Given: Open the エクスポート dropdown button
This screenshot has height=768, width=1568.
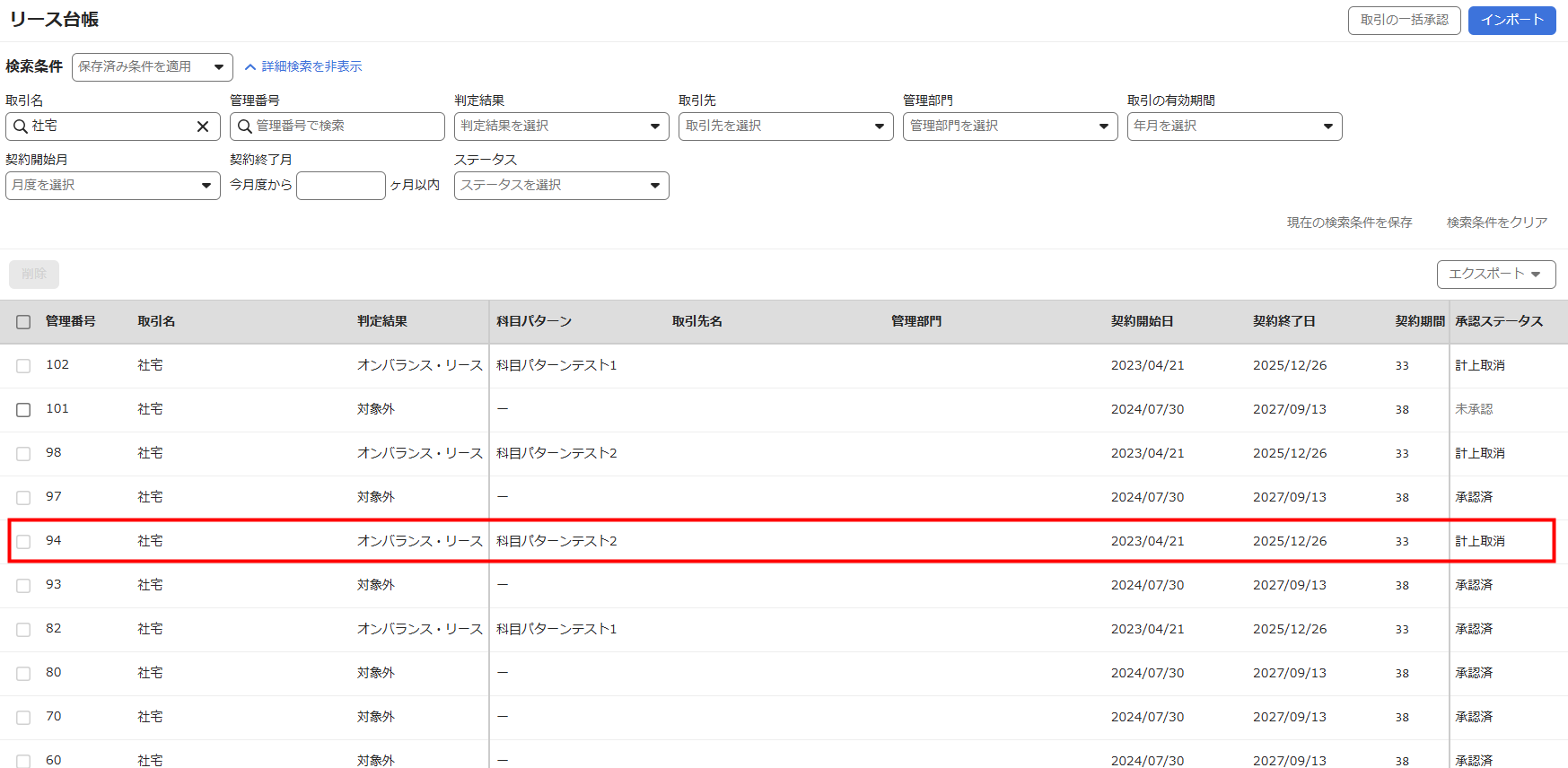Looking at the screenshot, I should point(1495,275).
